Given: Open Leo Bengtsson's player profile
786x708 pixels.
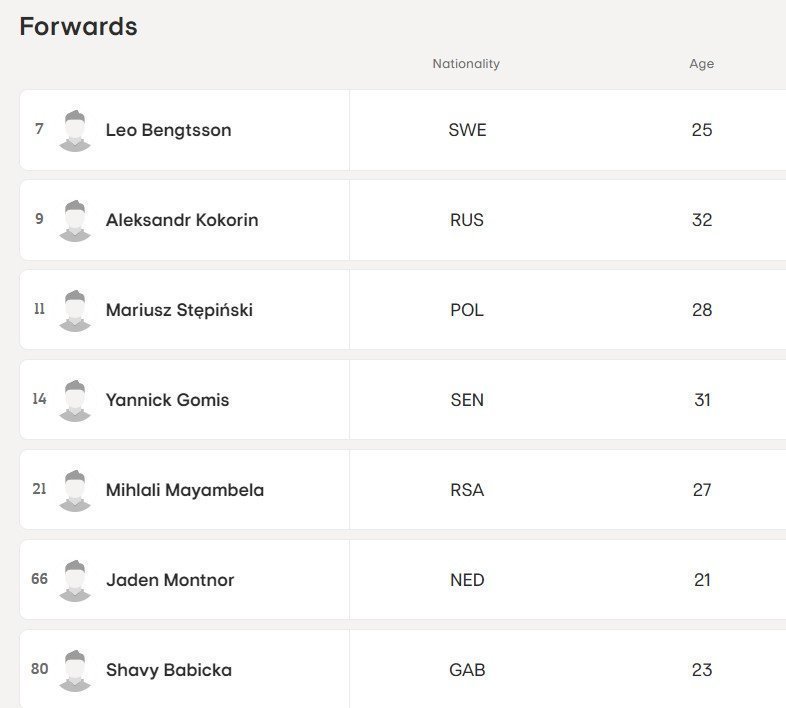Looking at the screenshot, I should (x=168, y=130).
